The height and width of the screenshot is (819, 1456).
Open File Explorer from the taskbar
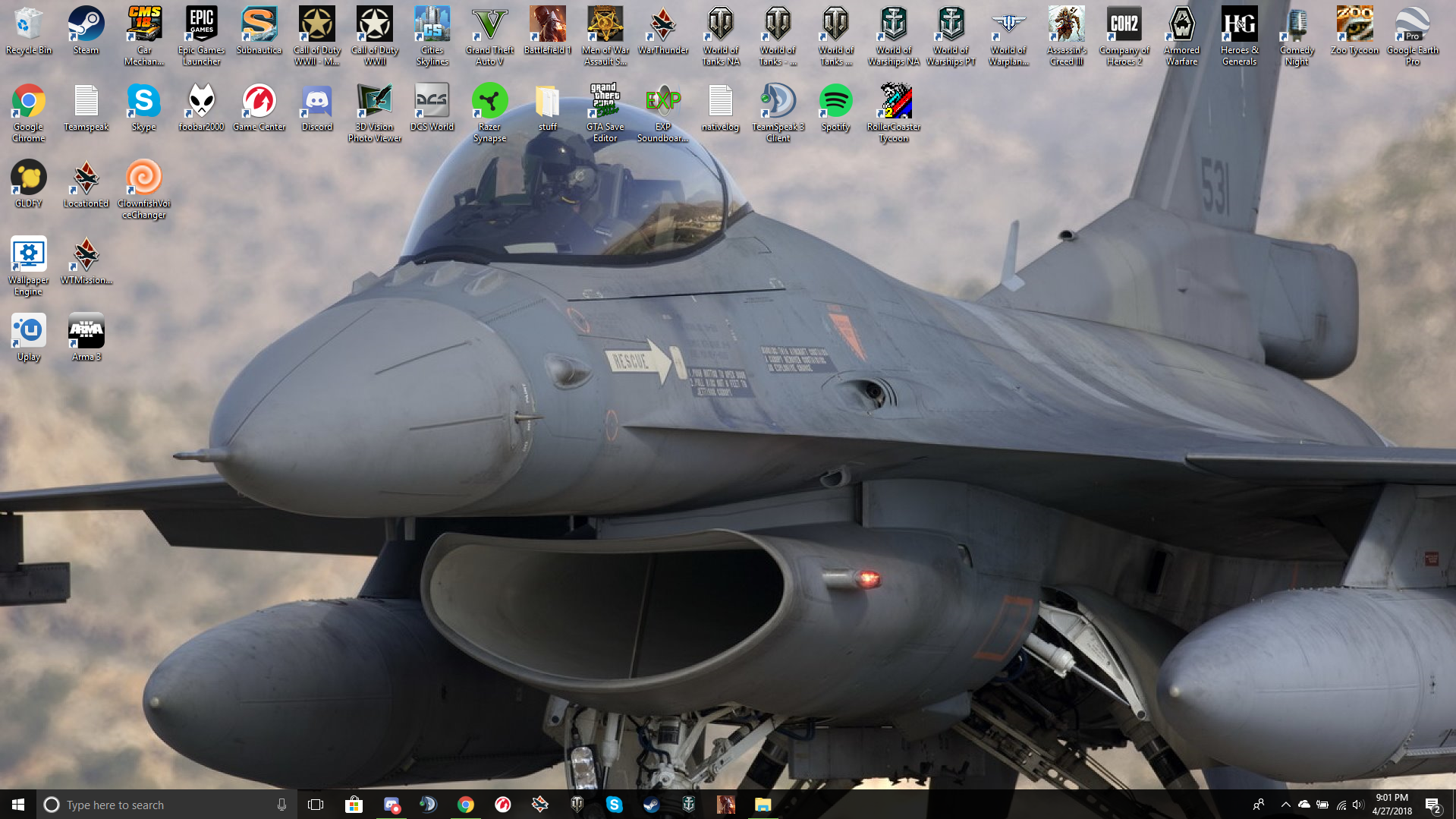click(x=763, y=805)
